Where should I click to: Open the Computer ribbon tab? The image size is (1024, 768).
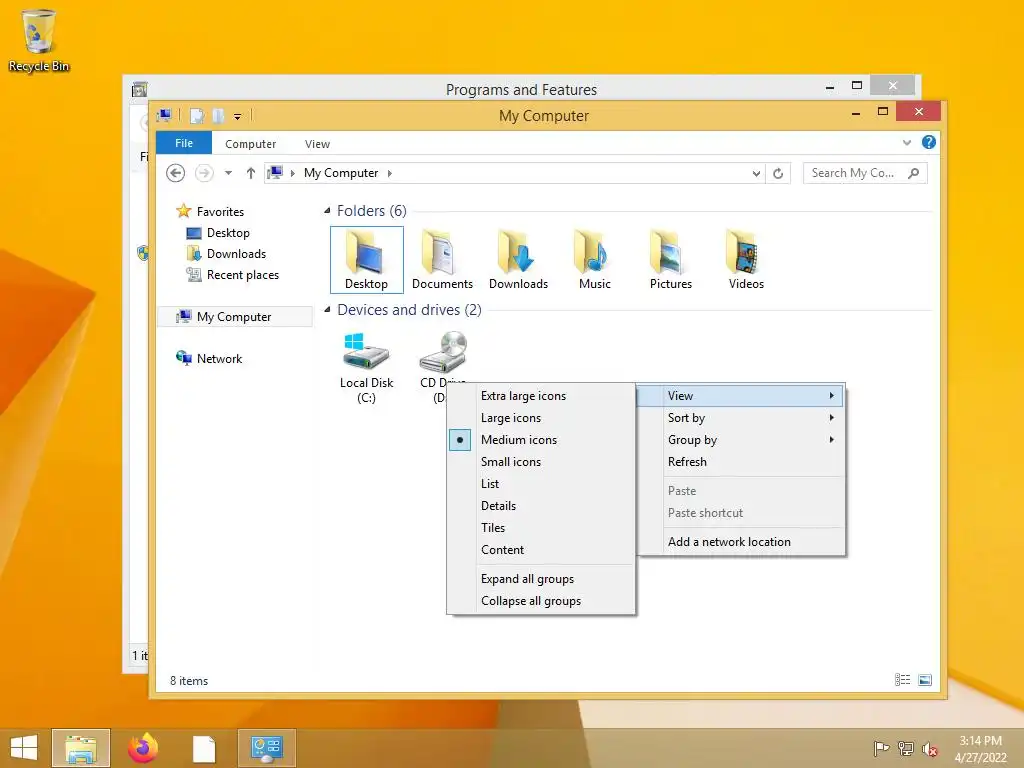pyautogui.click(x=250, y=144)
